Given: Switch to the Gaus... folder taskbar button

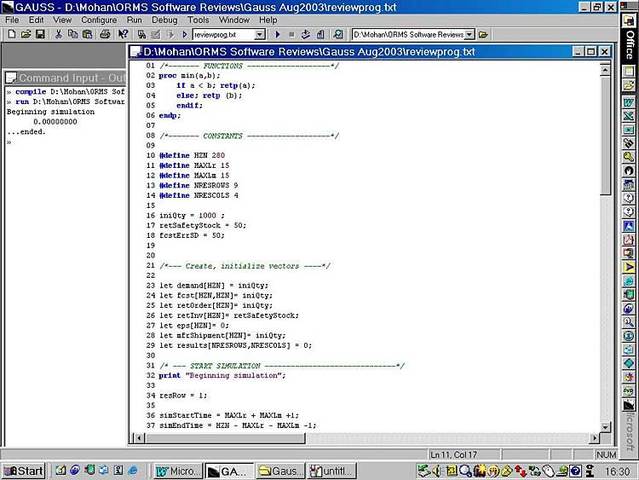Looking at the screenshot, I should point(280,471).
